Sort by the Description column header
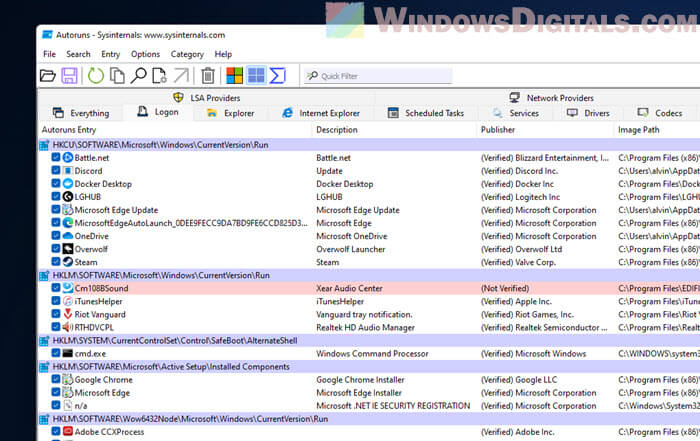Viewport: 700px width, 441px height. coord(395,130)
